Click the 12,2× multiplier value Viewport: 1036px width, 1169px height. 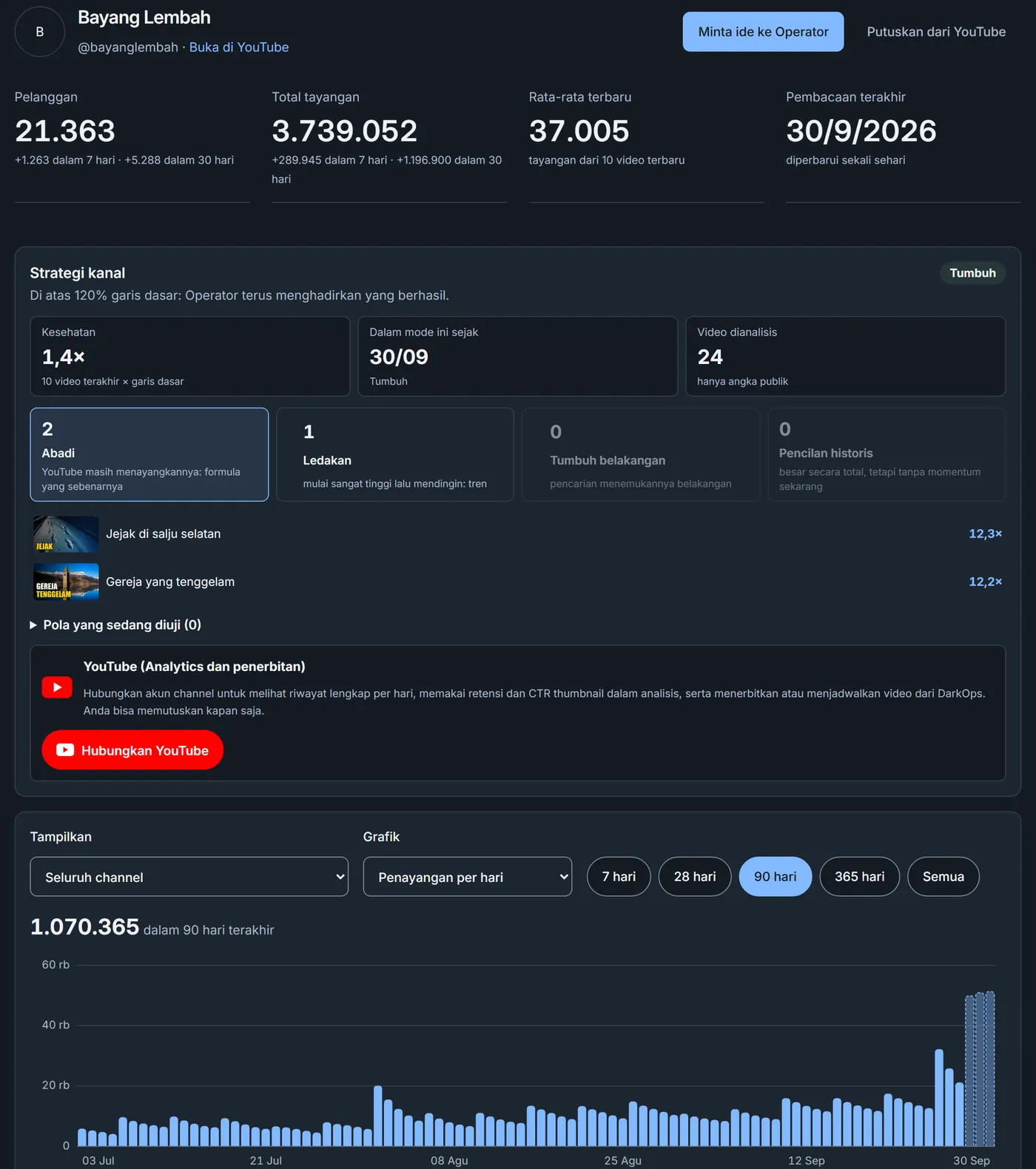pos(985,582)
